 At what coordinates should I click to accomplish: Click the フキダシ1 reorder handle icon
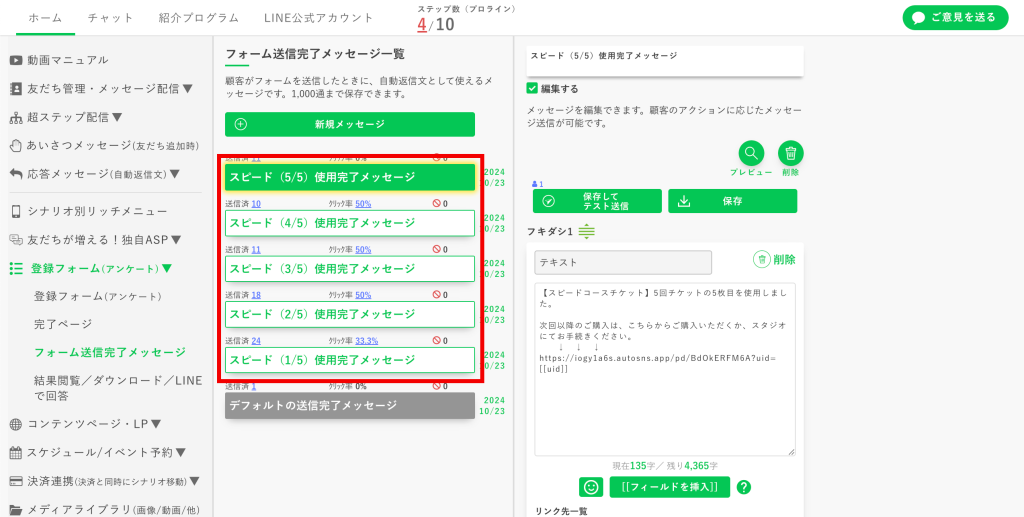pyautogui.click(x=586, y=232)
